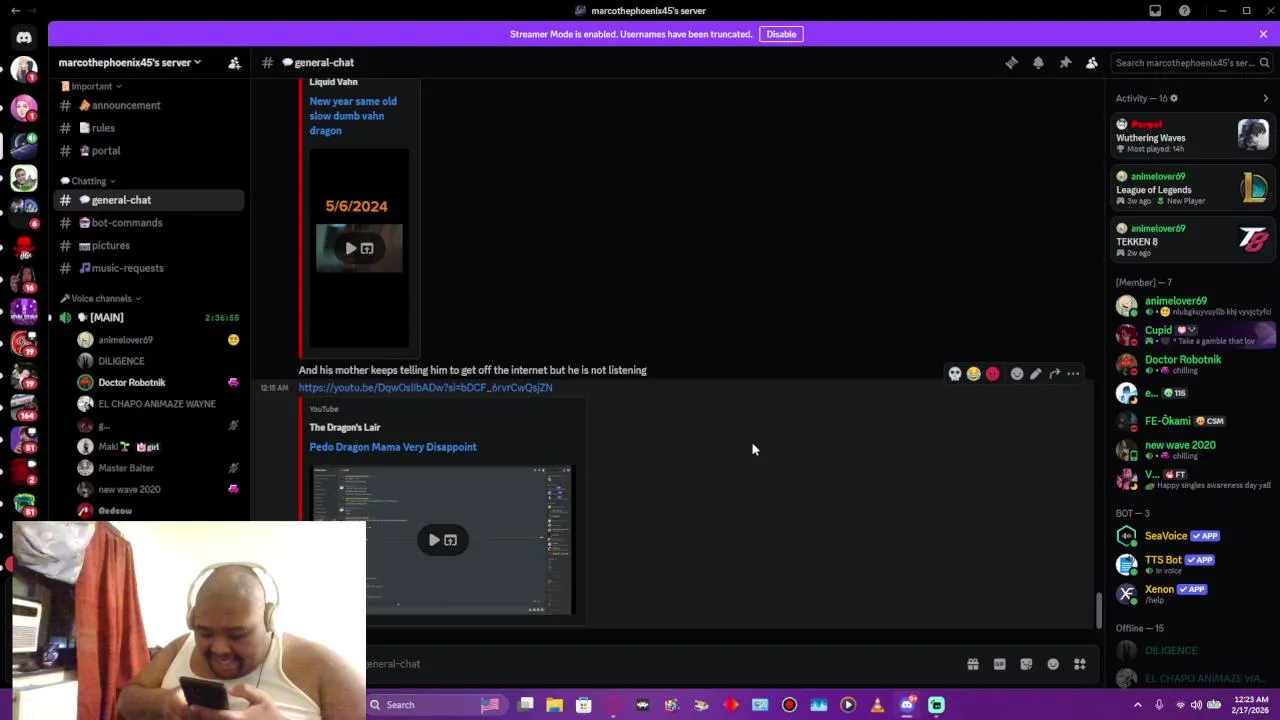Open inbox icon in title bar
The image size is (1280, 720).
coord(1155,11)
